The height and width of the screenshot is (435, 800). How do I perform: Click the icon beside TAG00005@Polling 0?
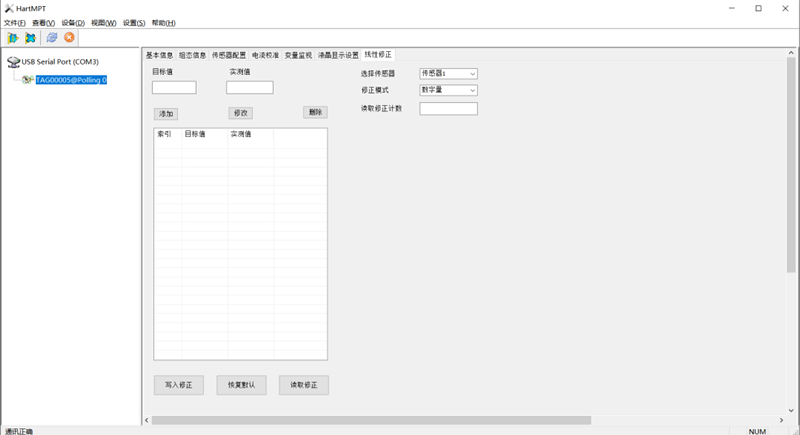pos(28,80)
